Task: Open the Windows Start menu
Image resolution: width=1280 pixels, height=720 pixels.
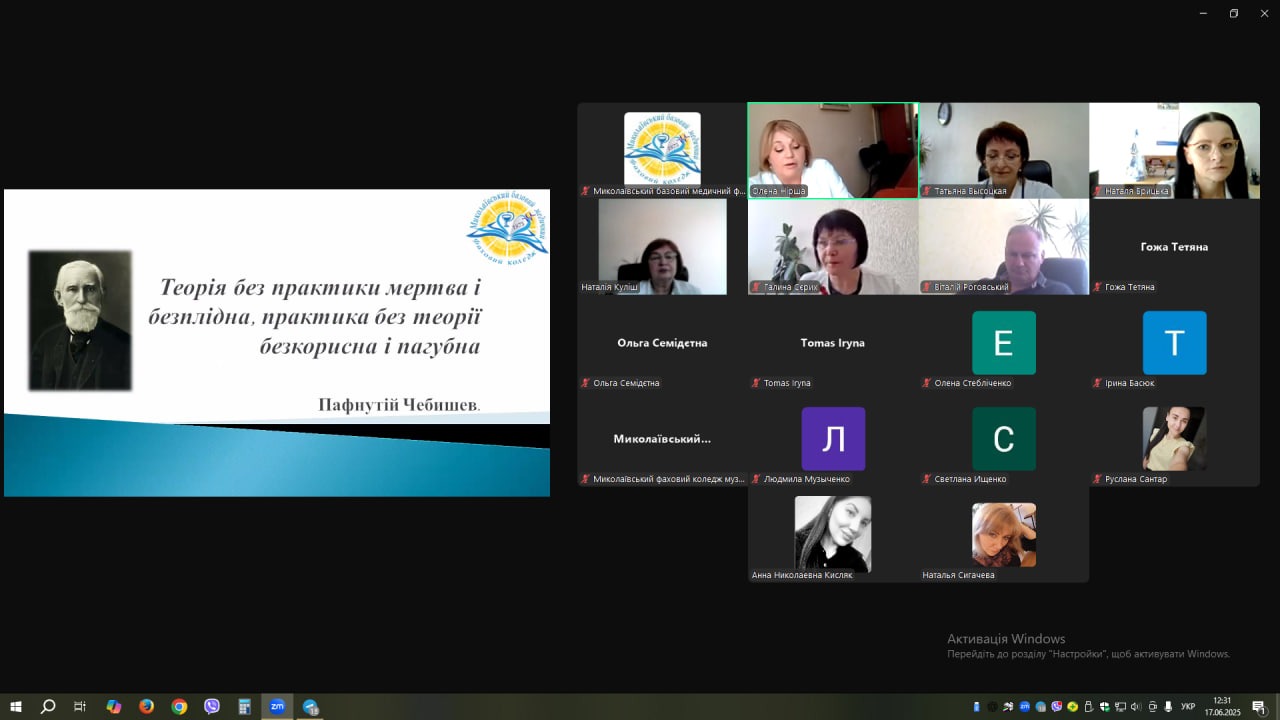Action: pyautogui.click(x=15, y=706)
